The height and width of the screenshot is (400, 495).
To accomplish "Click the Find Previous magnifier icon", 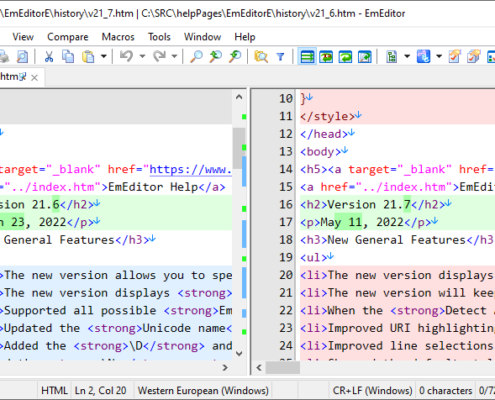I will click(x=235, y=56).
